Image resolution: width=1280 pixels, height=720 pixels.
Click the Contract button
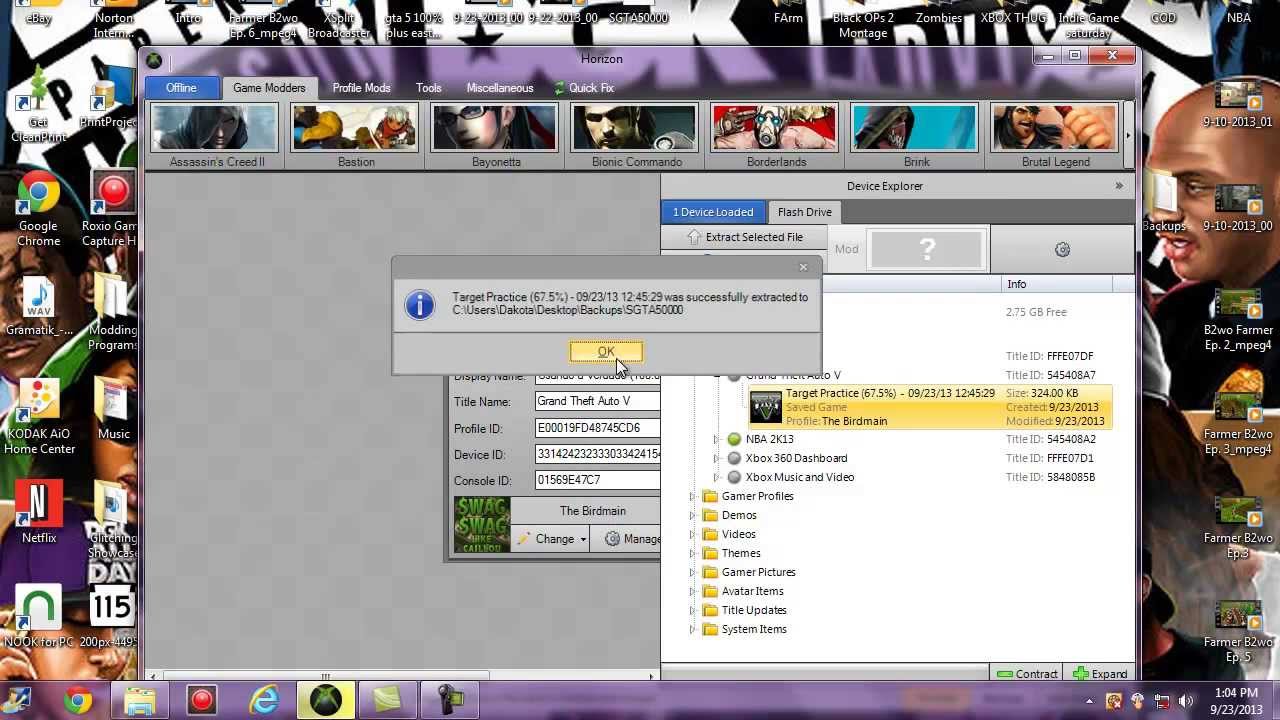click(x=1027, y=674)
